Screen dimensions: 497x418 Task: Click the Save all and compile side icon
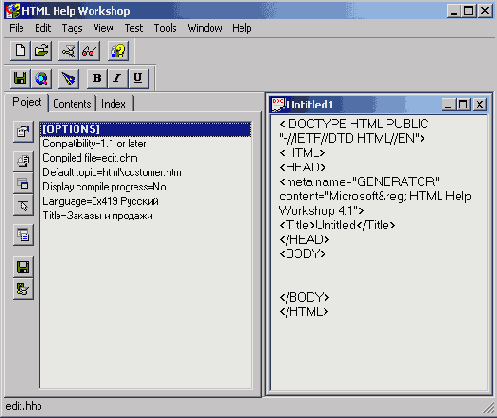[x=23, y=289]
